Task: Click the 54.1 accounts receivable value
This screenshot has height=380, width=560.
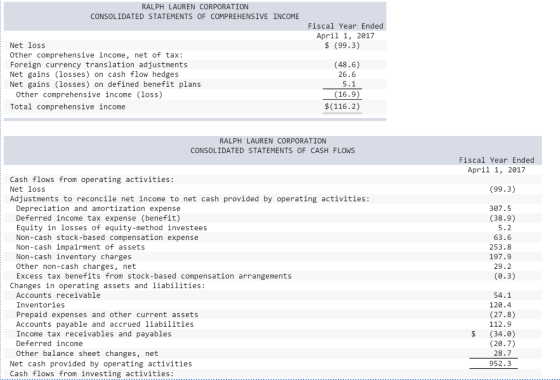Action: (x=502, y=295)
